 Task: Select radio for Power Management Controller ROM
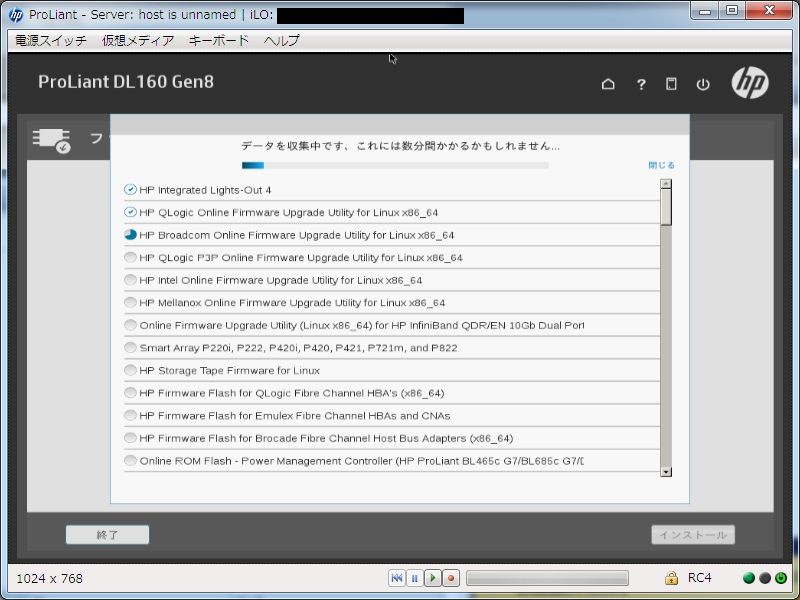[x=130, y=461]
